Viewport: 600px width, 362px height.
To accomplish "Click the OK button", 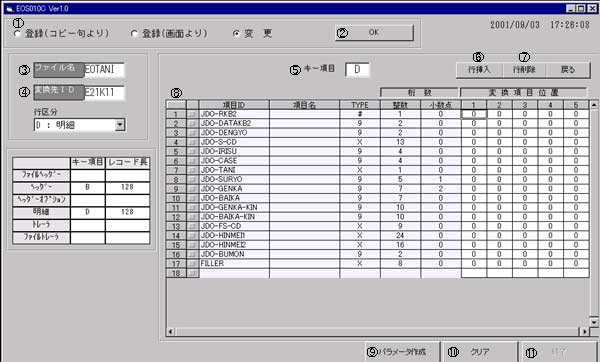I will coord(374,33).
